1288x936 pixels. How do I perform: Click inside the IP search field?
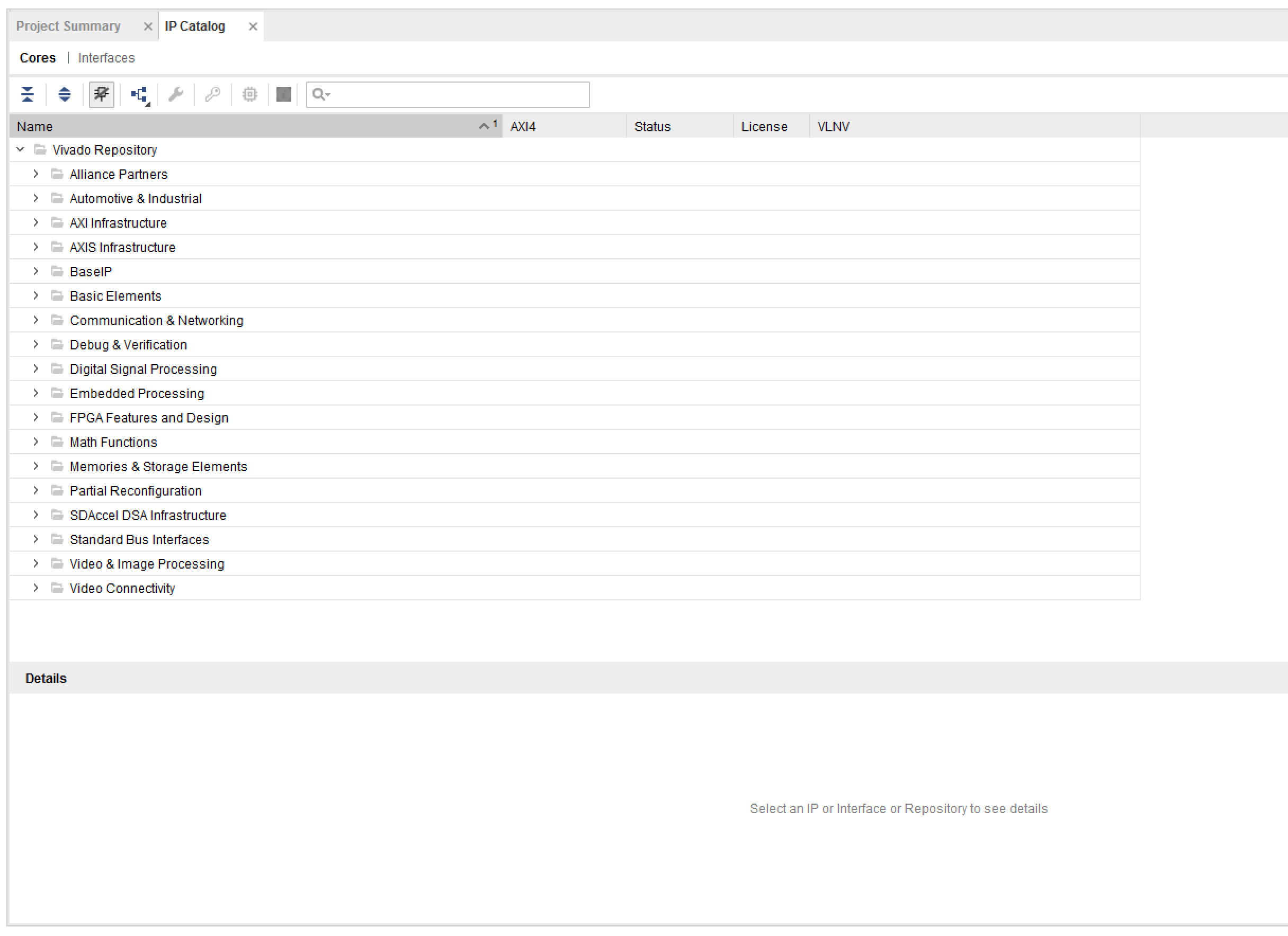click(x=448, y=95)
